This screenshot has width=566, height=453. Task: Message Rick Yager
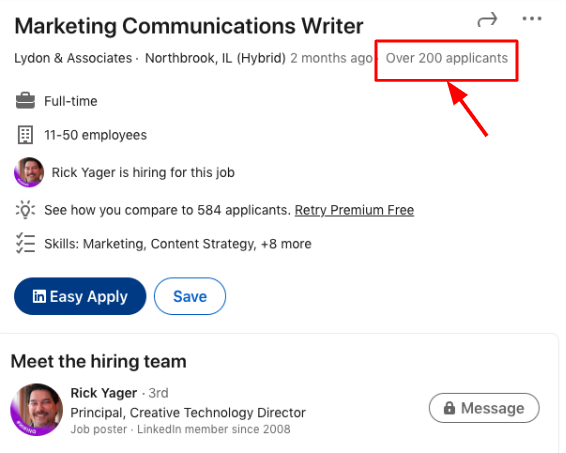coord(484,408)
